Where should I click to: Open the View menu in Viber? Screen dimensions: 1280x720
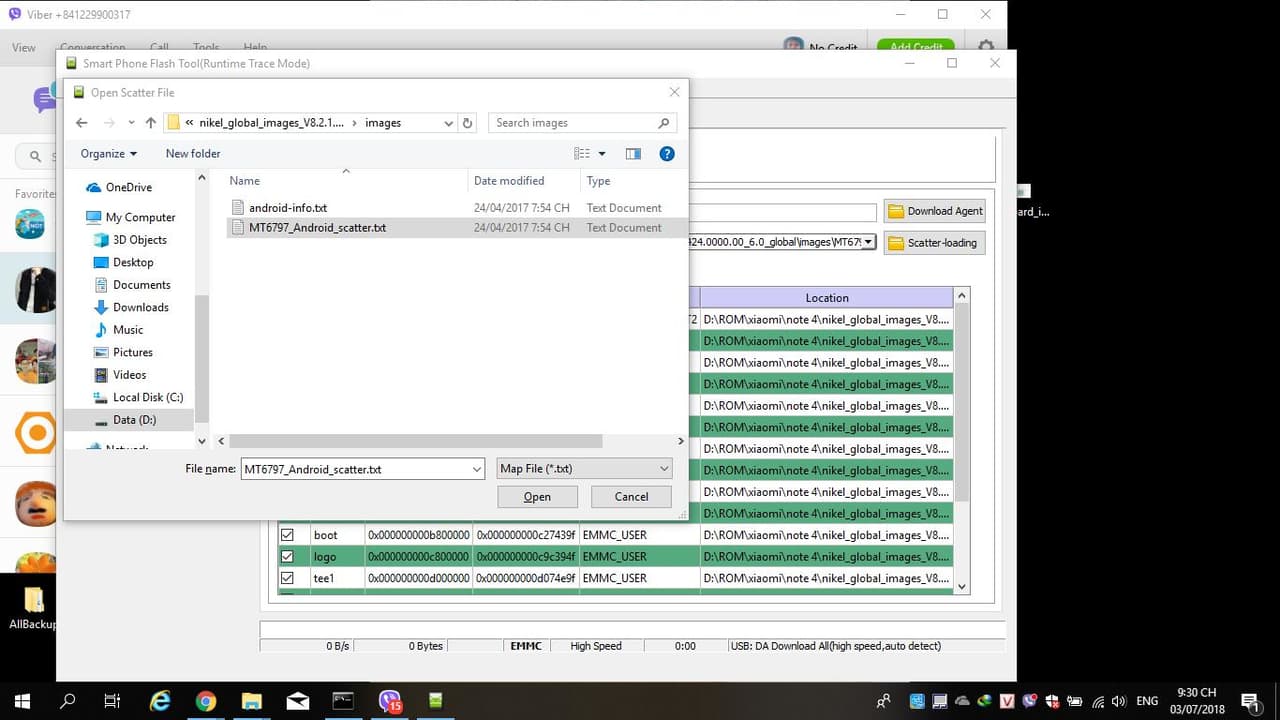click(24, 48)
